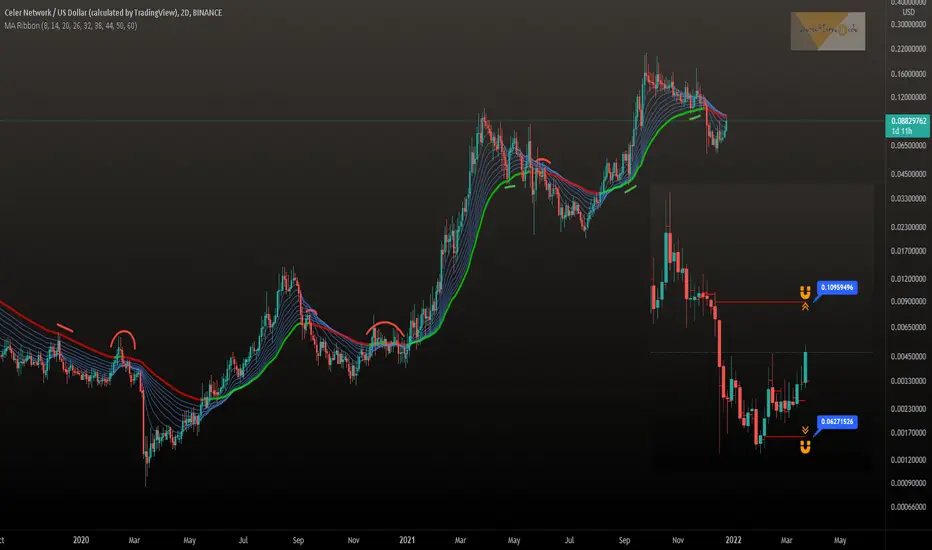Click the 0.01700000 price axis label
932x550 pixels.
[x=908, y=251]
